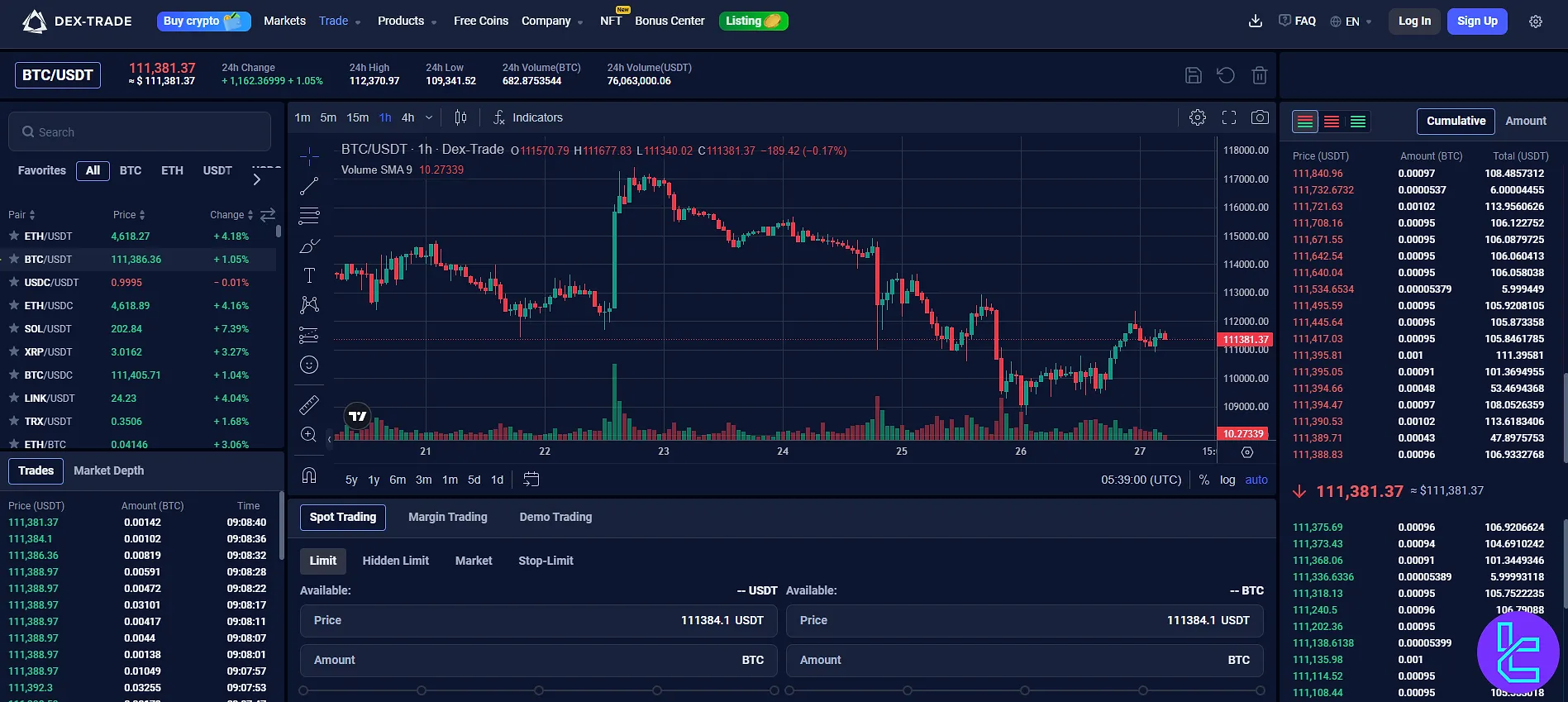Show only buy orders in order book

(1358, 122)
